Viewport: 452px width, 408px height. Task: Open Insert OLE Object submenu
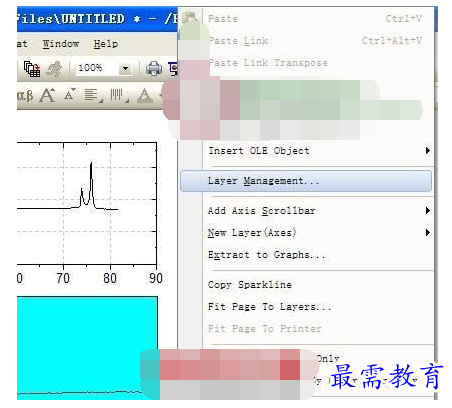coord(306,151)
